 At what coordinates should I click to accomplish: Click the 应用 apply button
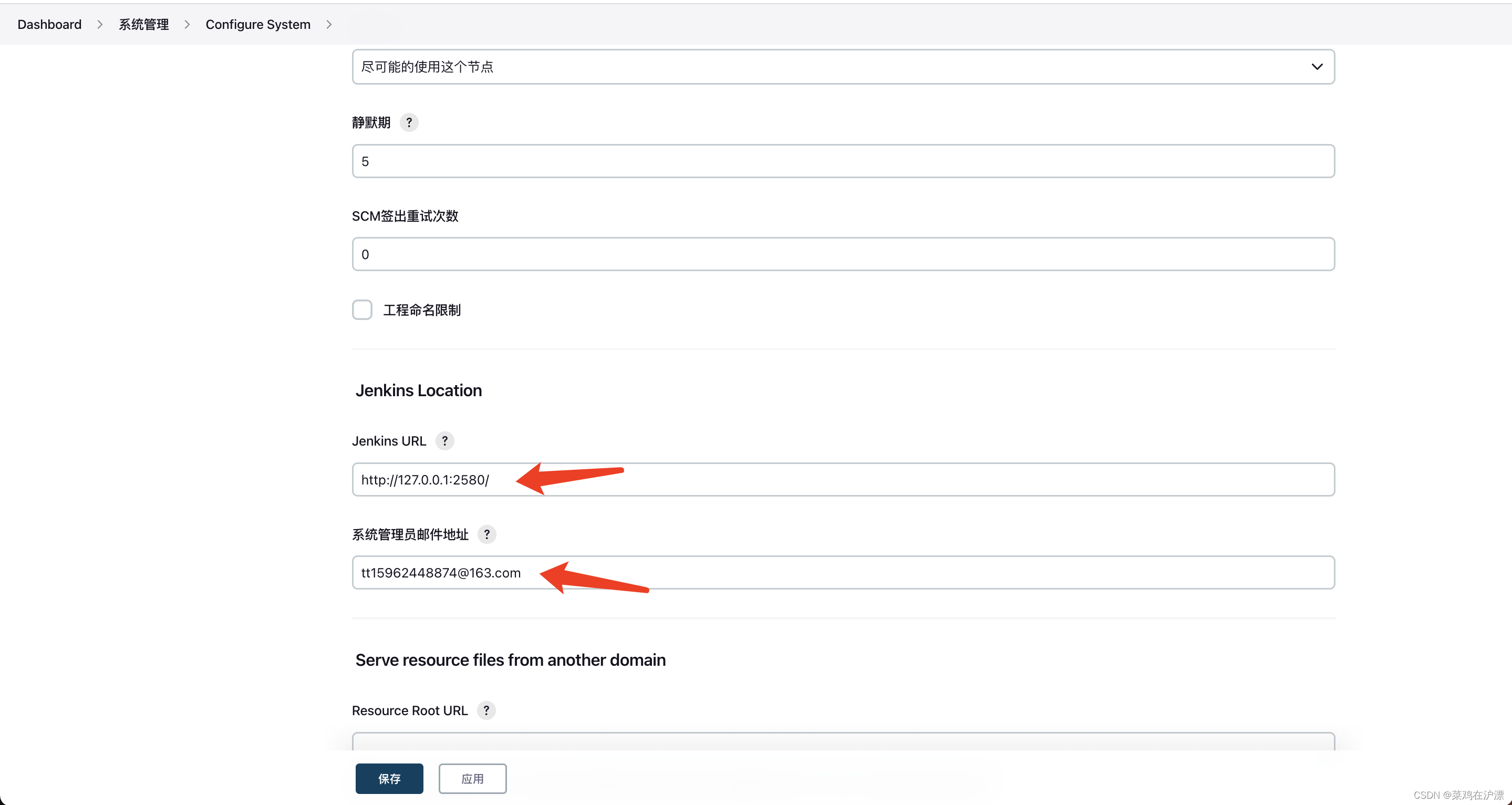coord(472,778)
